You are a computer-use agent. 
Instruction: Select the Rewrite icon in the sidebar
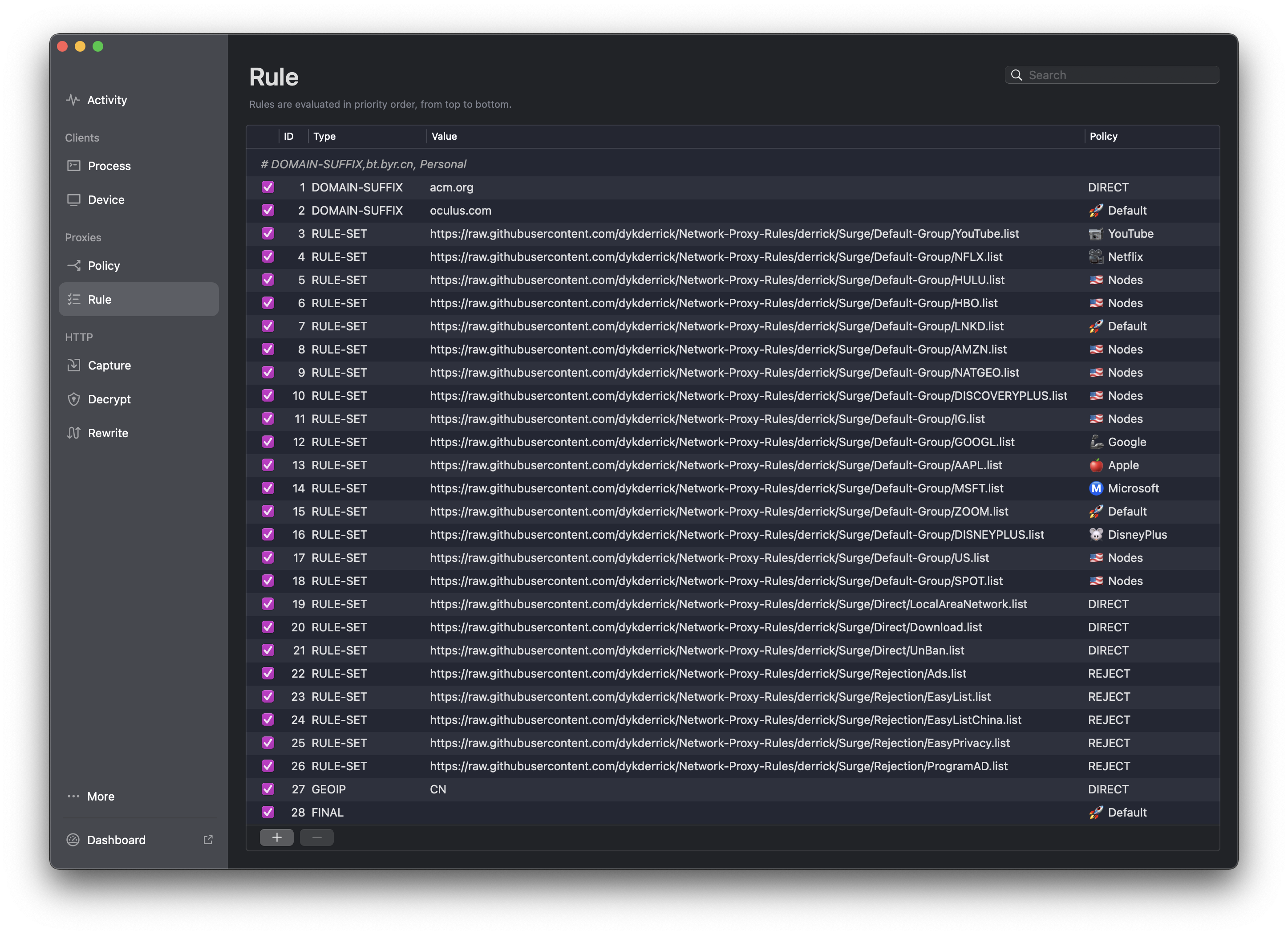pyautogui.click(x=74, y=433)
